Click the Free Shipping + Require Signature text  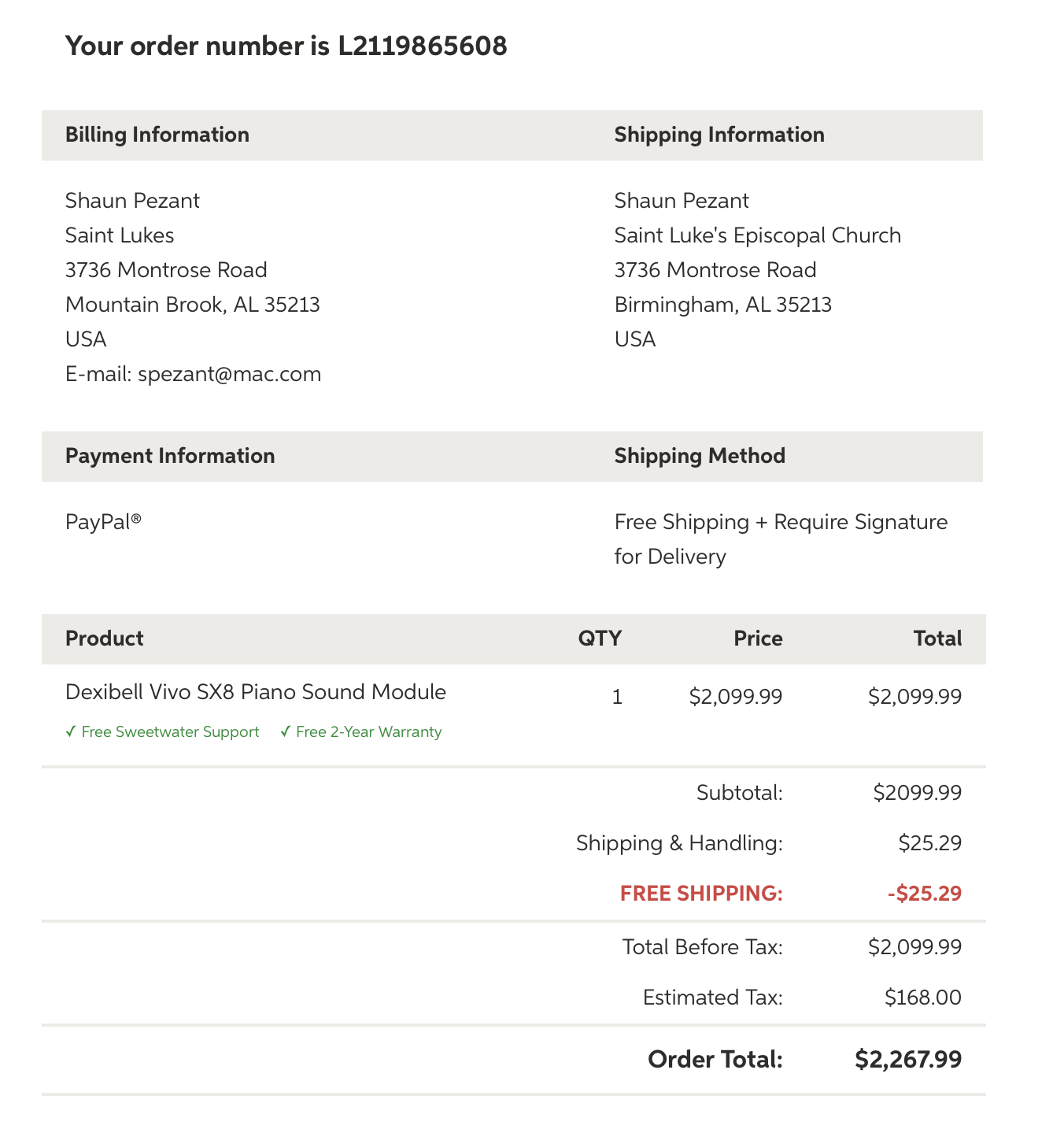[781, 523]
